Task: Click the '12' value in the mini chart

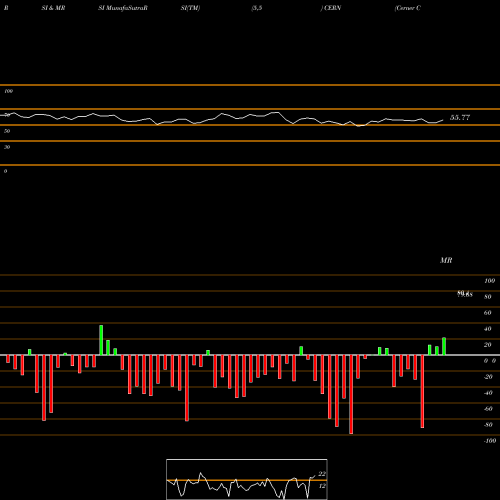Action: tap(322, 486)
